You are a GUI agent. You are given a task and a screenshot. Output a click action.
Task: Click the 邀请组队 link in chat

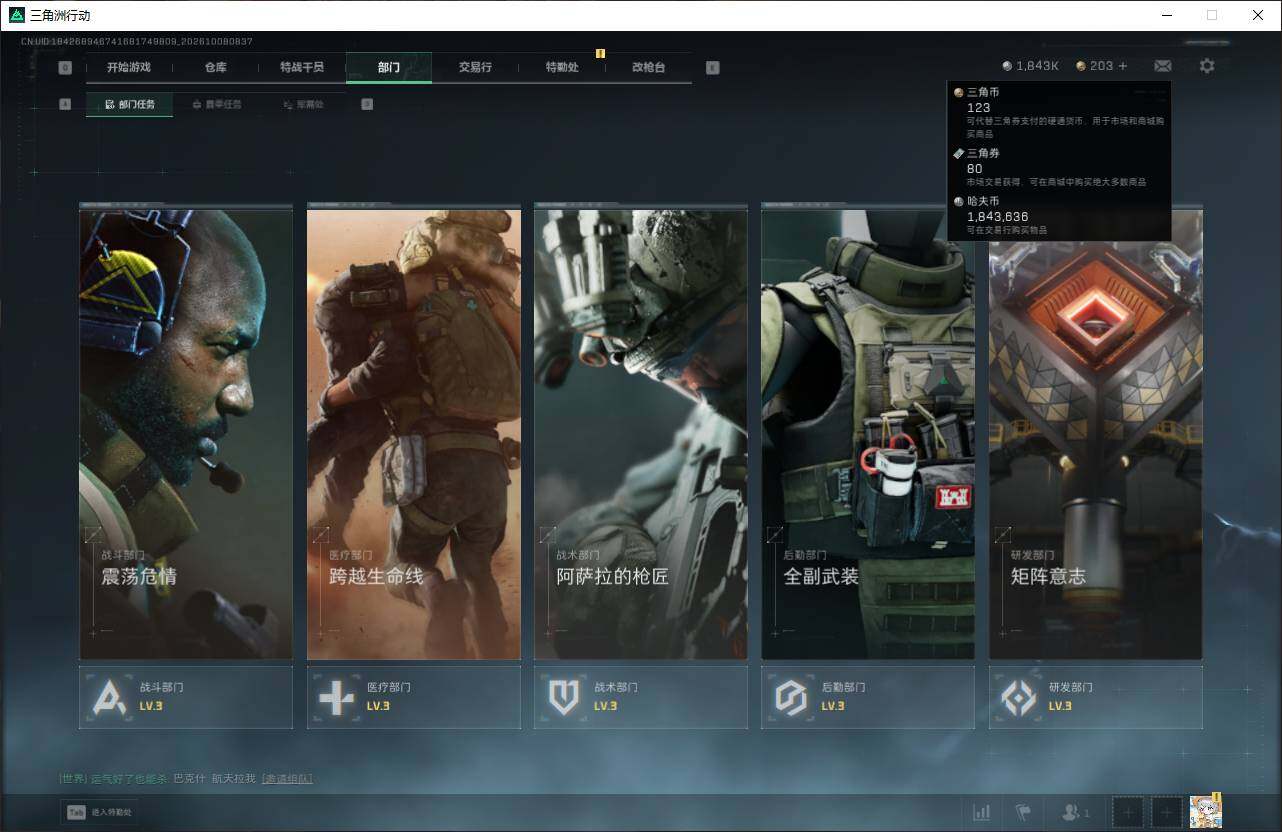[x=287, y=778]
